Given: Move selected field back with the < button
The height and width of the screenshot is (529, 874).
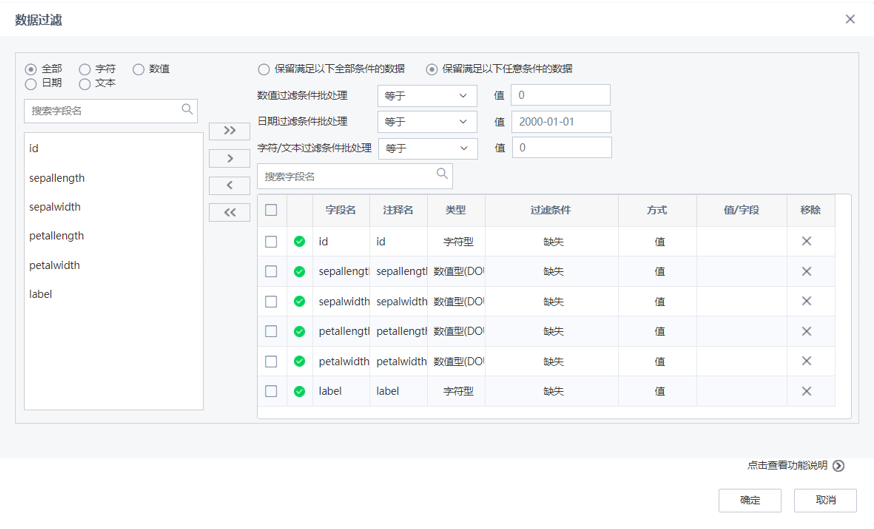Looking at the screenshot, I should pyautogui.click(x=230, y=185).
